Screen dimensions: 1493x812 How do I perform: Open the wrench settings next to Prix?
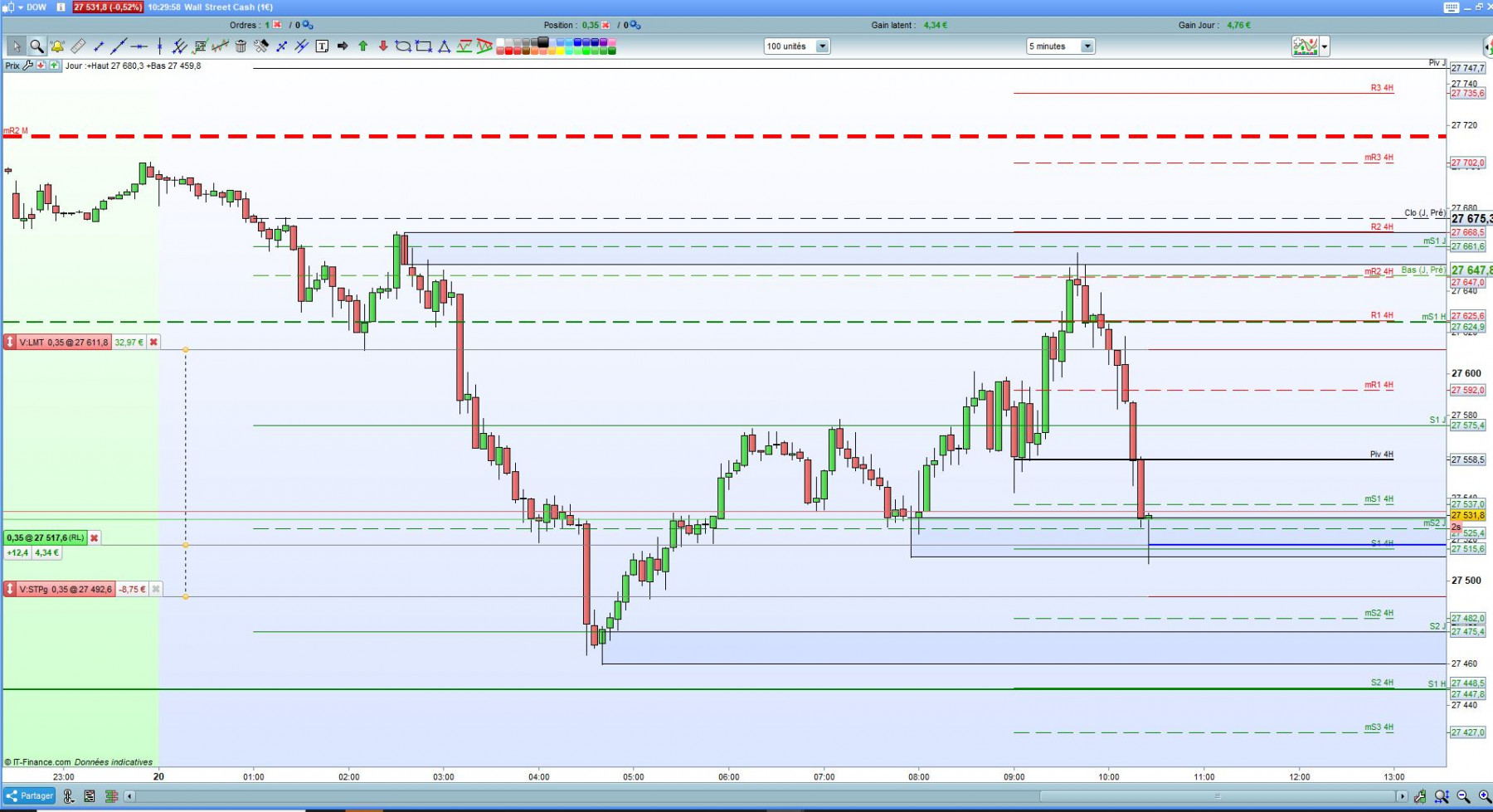click(28, 66)
